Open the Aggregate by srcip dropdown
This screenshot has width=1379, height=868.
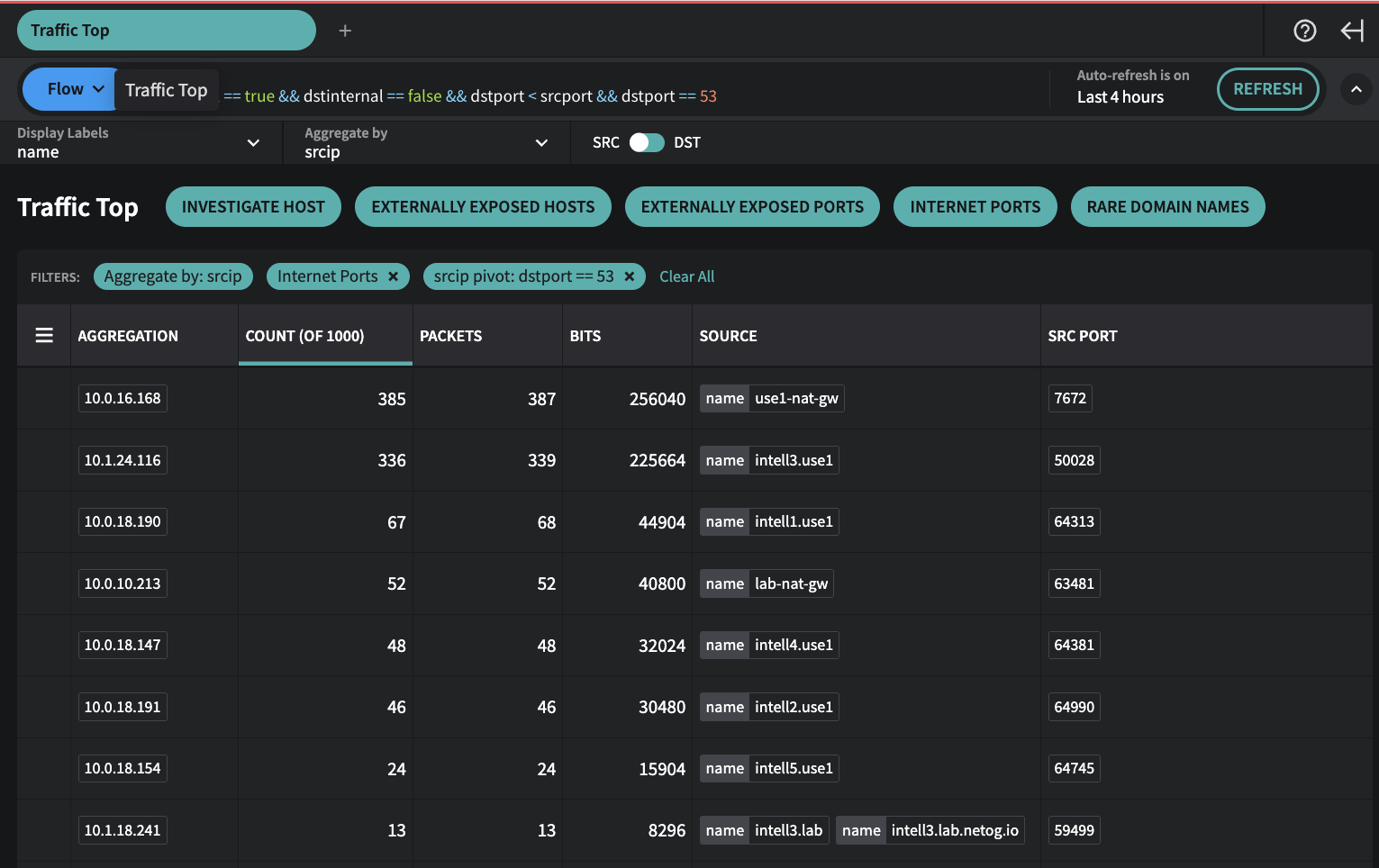(541, 142)
